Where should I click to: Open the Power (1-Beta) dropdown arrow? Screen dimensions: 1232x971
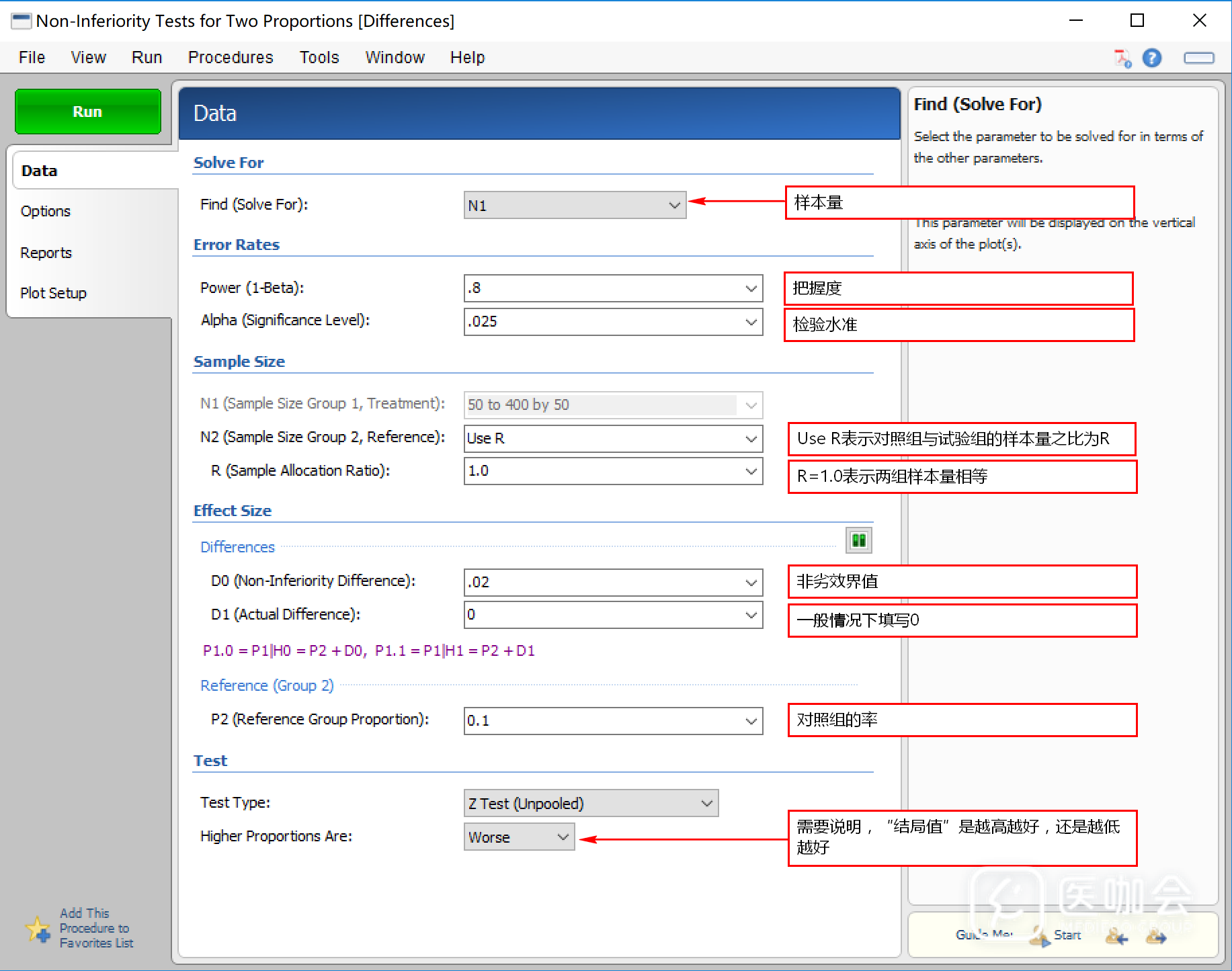751,288
